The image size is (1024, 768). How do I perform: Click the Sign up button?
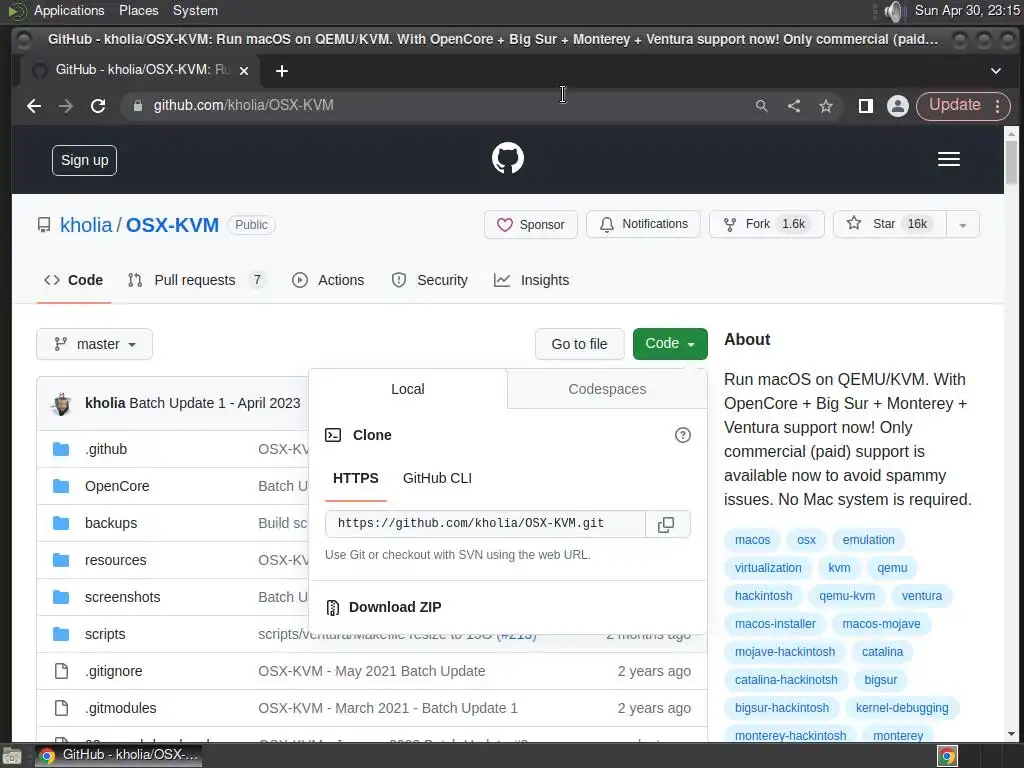click(84, 161)
